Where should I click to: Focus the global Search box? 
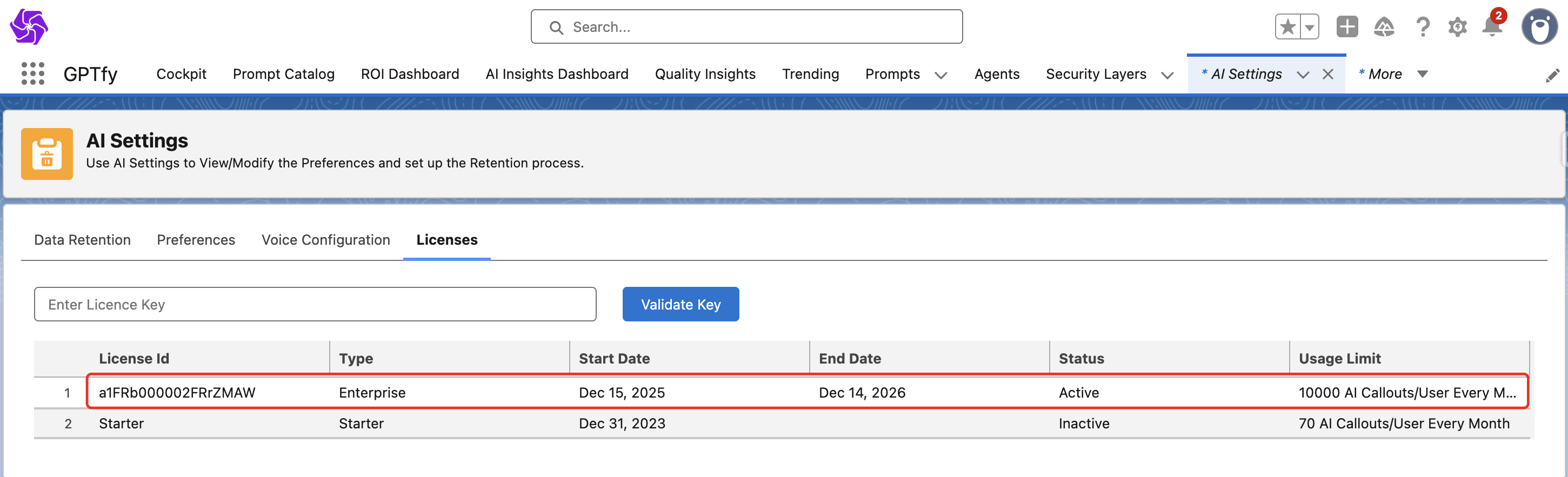tap(746, 27)
